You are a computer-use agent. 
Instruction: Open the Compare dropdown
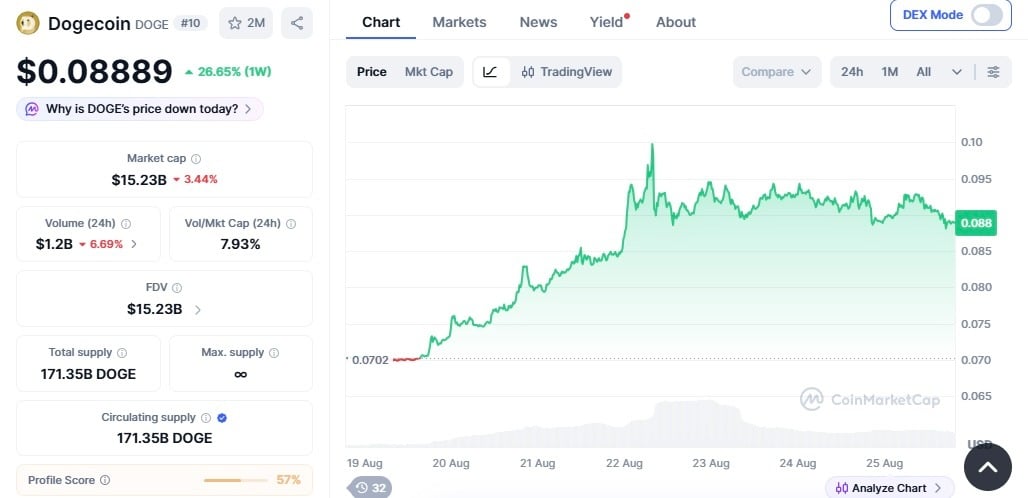click(777, 72)
